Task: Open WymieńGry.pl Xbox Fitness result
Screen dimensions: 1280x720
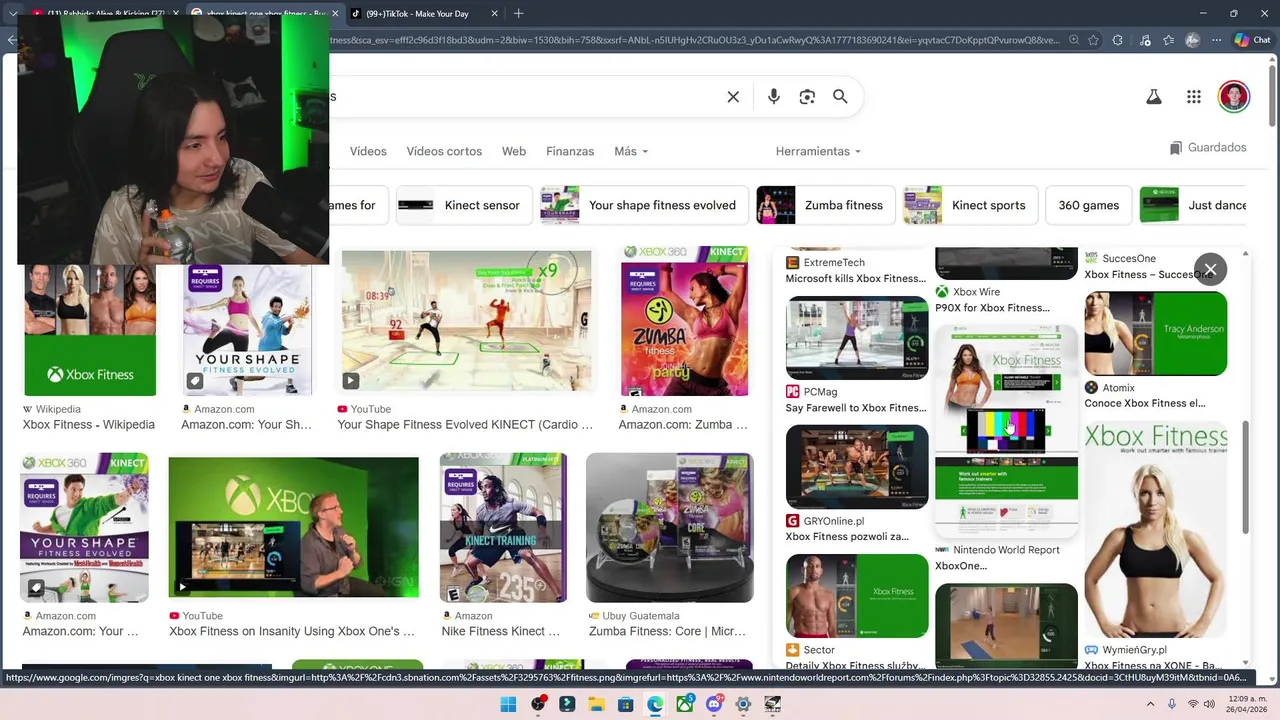Action: [x=1156, y=530]
